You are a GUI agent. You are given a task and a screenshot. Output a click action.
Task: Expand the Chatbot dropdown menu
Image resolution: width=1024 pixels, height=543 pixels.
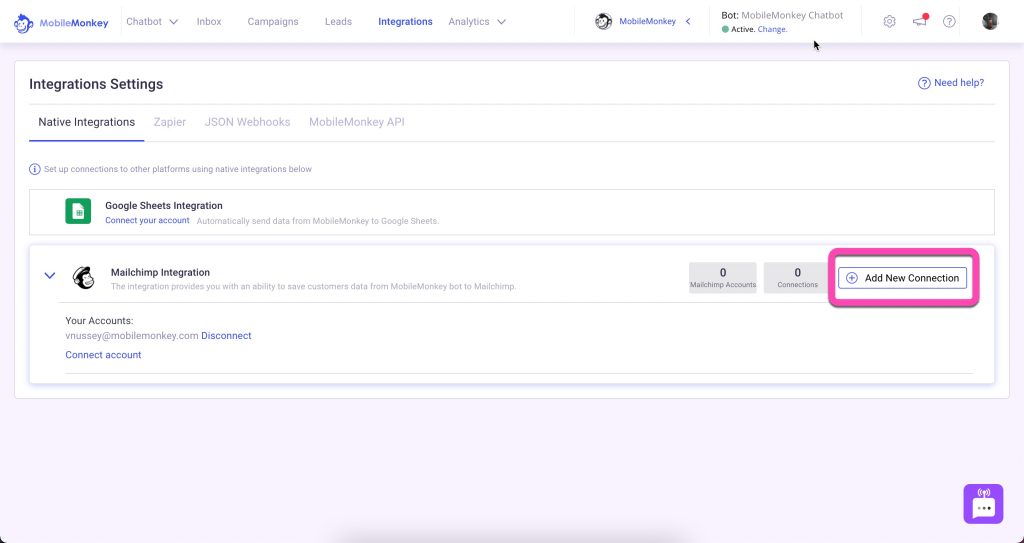(x=152, y=22)
